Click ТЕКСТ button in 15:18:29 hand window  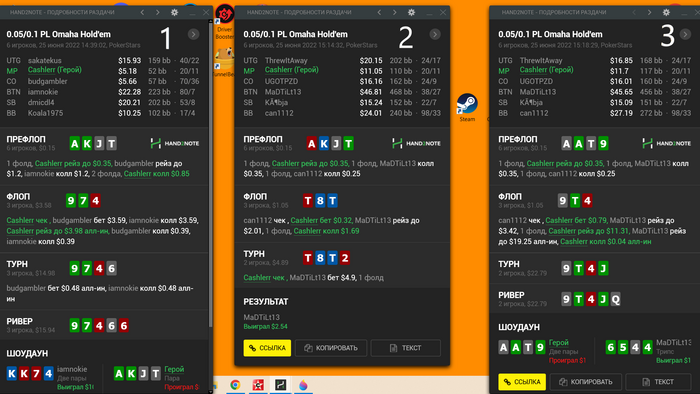click(658, 382)
